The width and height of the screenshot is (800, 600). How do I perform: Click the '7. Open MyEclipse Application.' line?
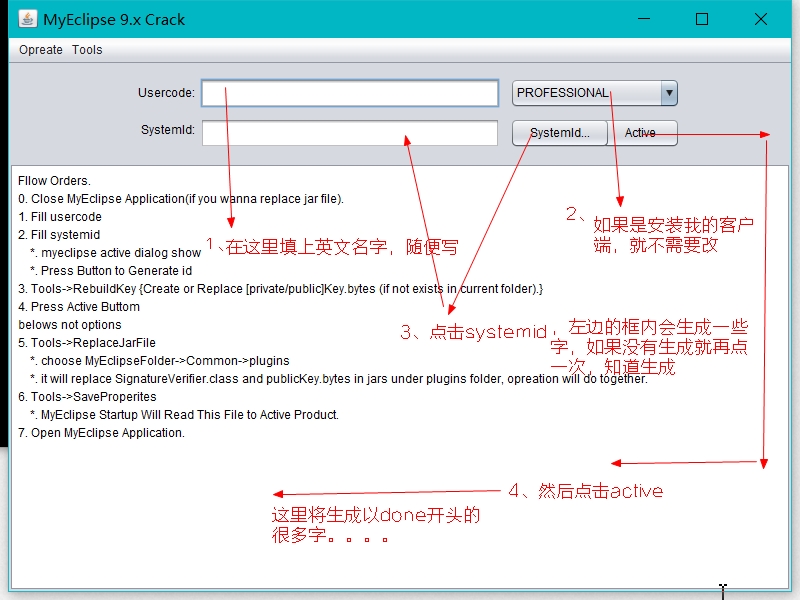click(102, 433)
